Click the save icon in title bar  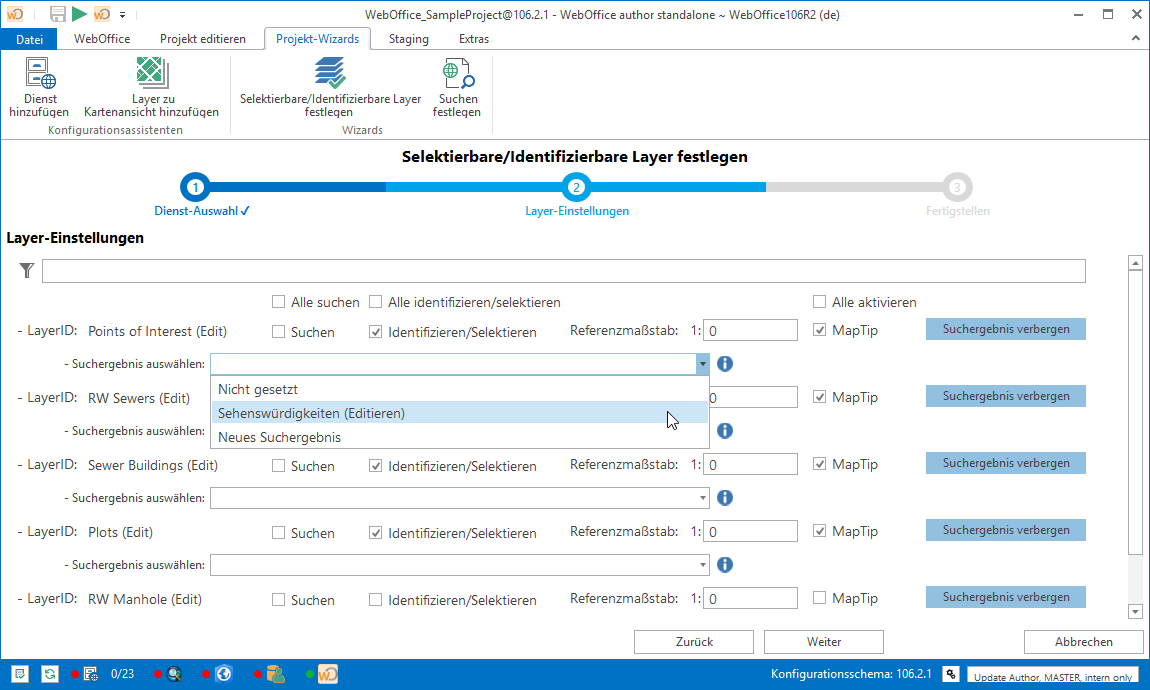(57, 14)
